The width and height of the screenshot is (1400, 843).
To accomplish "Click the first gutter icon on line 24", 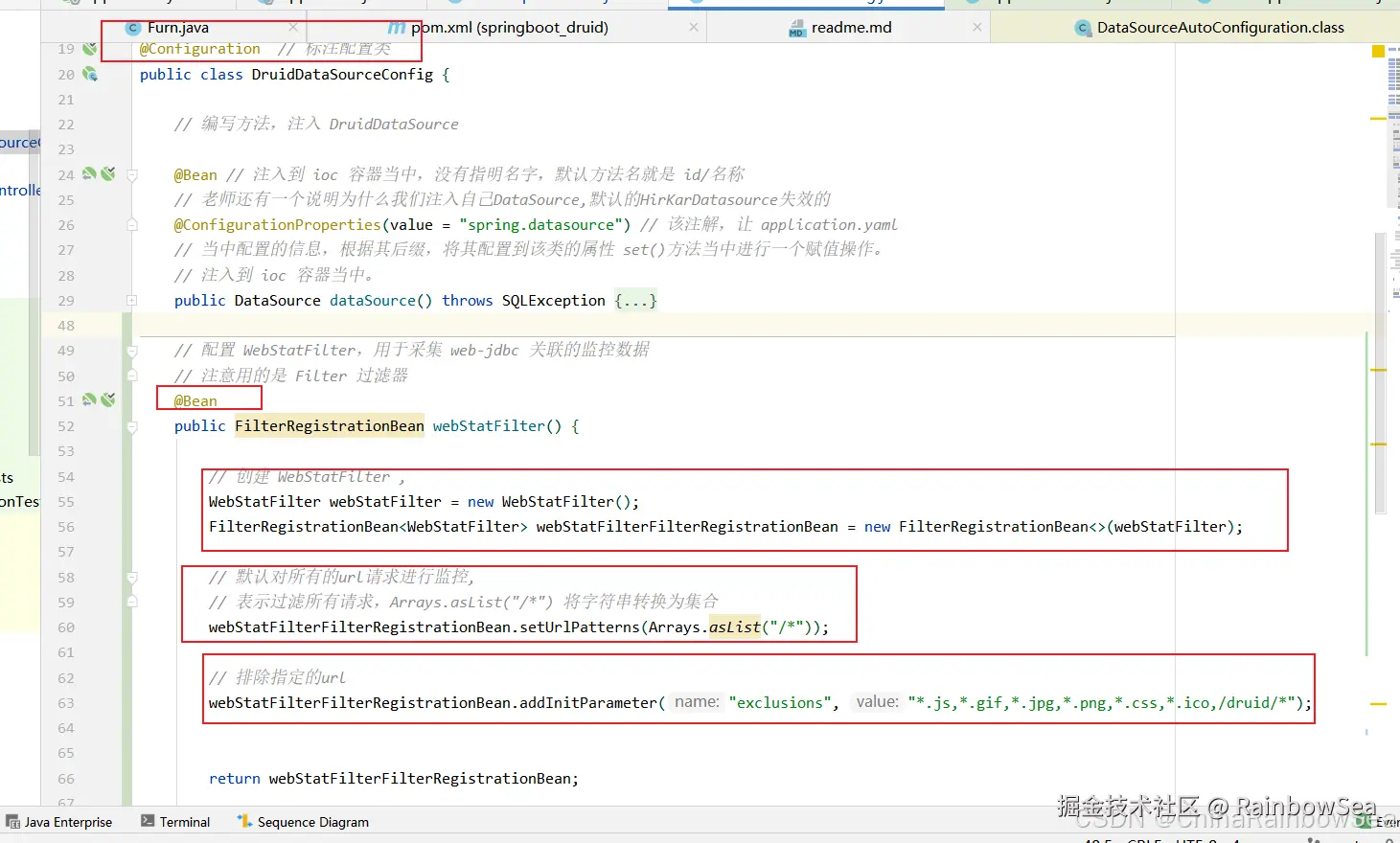I will [x=89, y=173].
